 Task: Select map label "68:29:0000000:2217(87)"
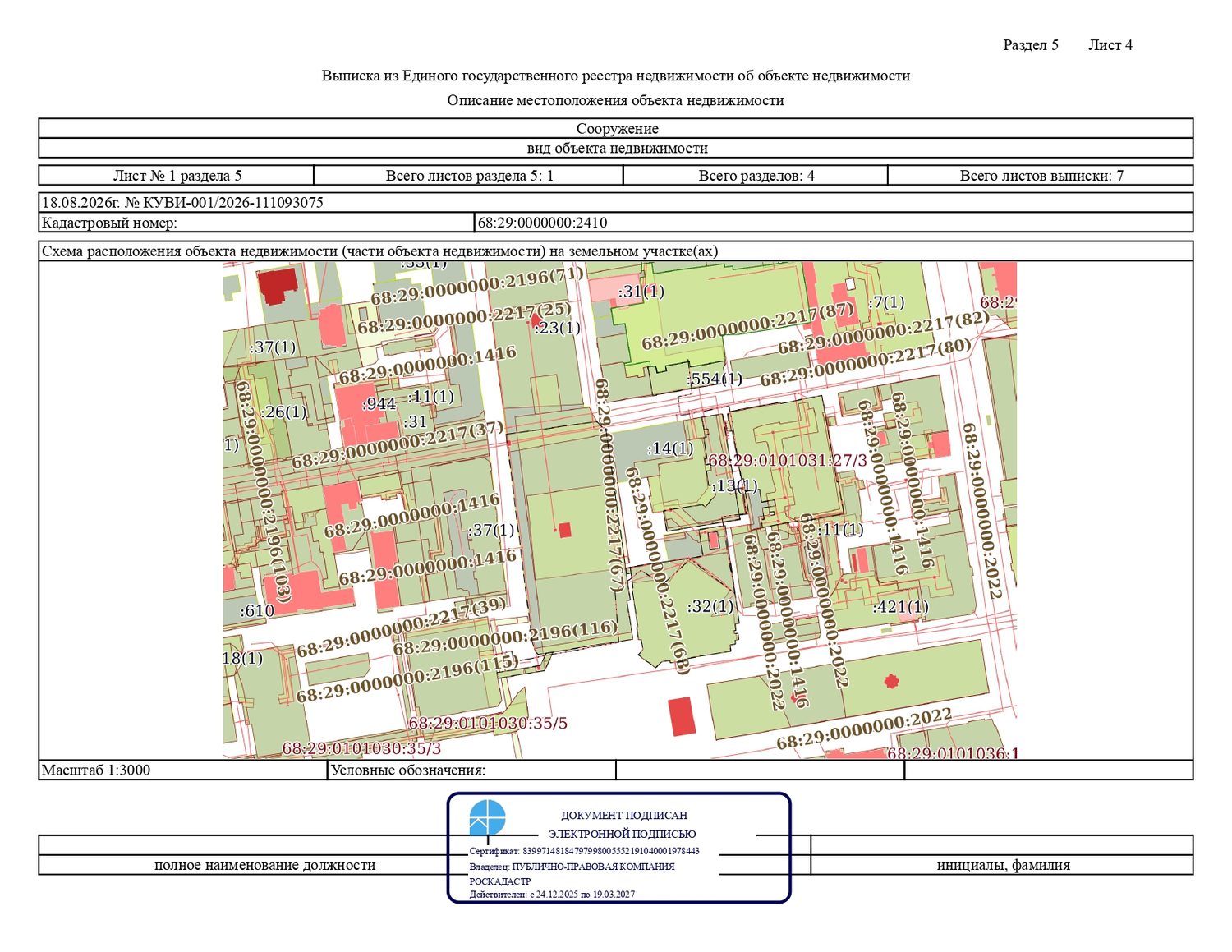point(748,325)
